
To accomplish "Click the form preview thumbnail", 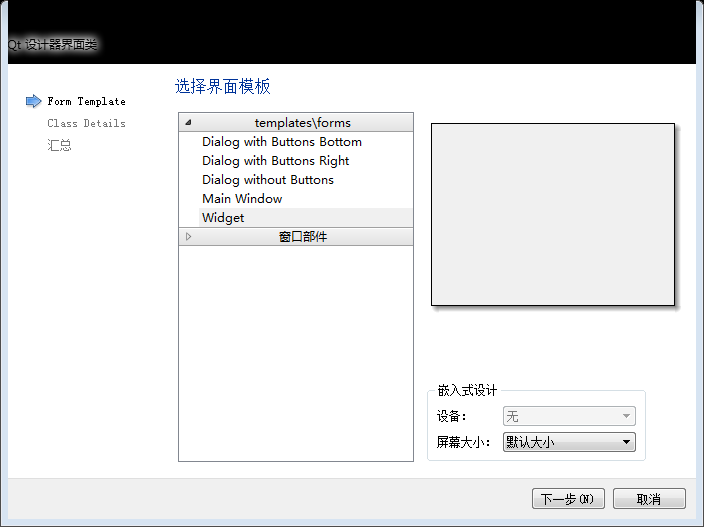I will pyautogui.click(x=553, y=215).
